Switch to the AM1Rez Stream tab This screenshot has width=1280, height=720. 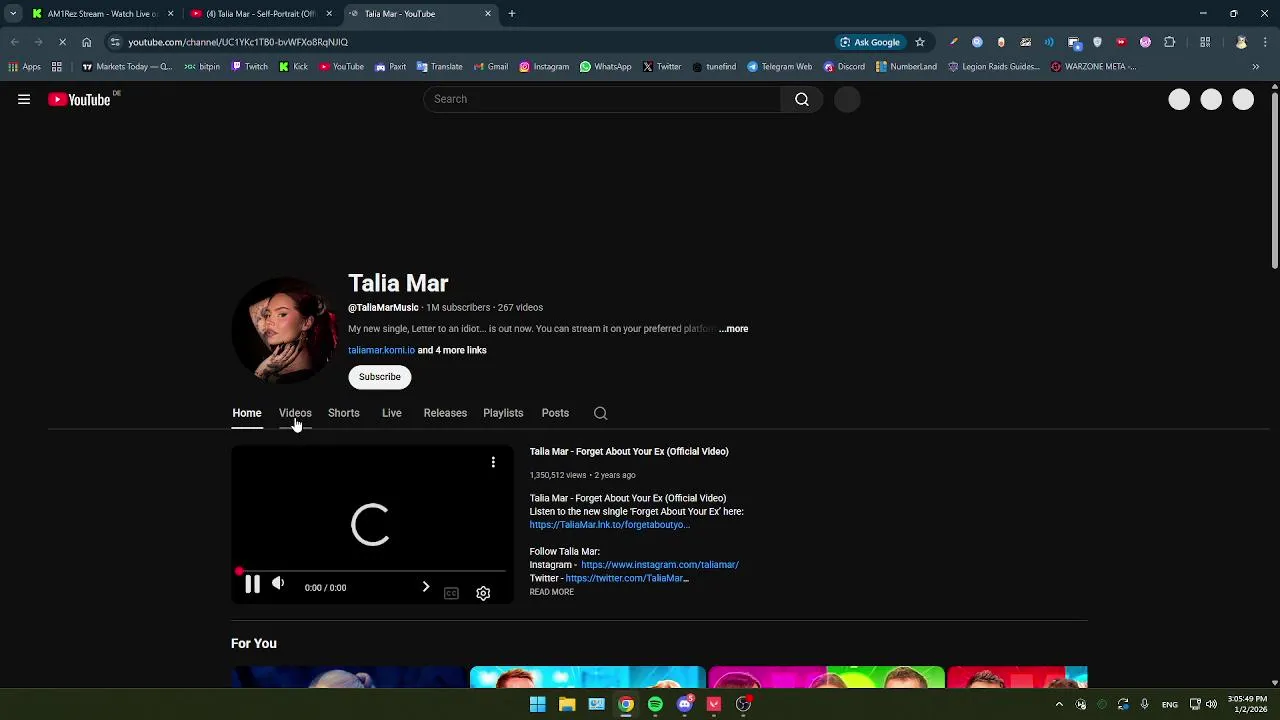pyautogui.click(x=103, y=14)
